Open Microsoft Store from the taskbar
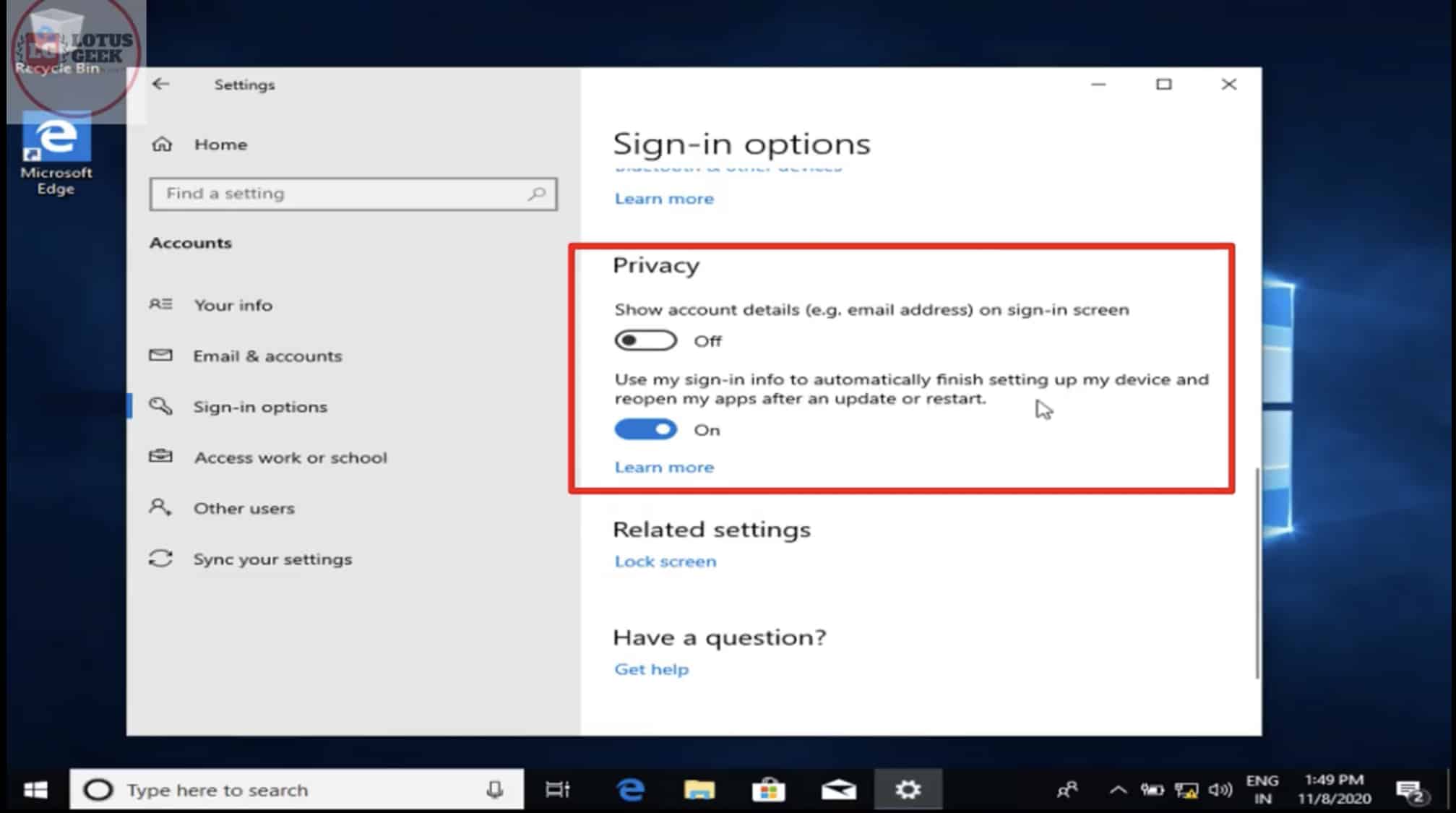The image size is (1456, 813). click(x=769, y=788)
